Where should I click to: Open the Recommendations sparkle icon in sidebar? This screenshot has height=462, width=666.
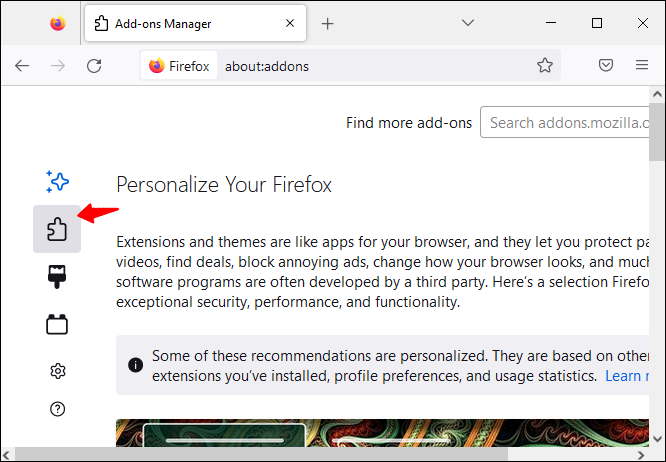(57, 182)
